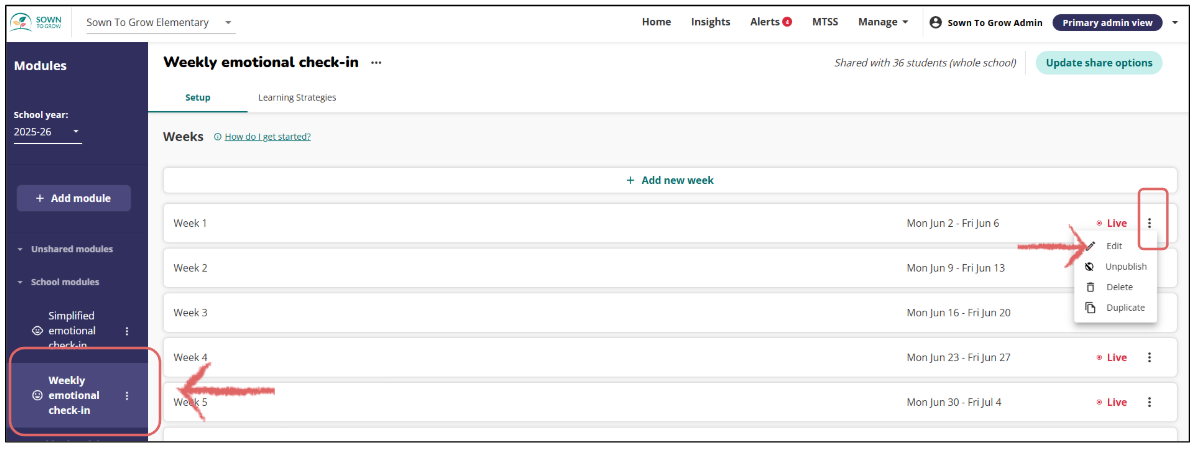
Task: Select the Setup tab
Action: (197, 98)
